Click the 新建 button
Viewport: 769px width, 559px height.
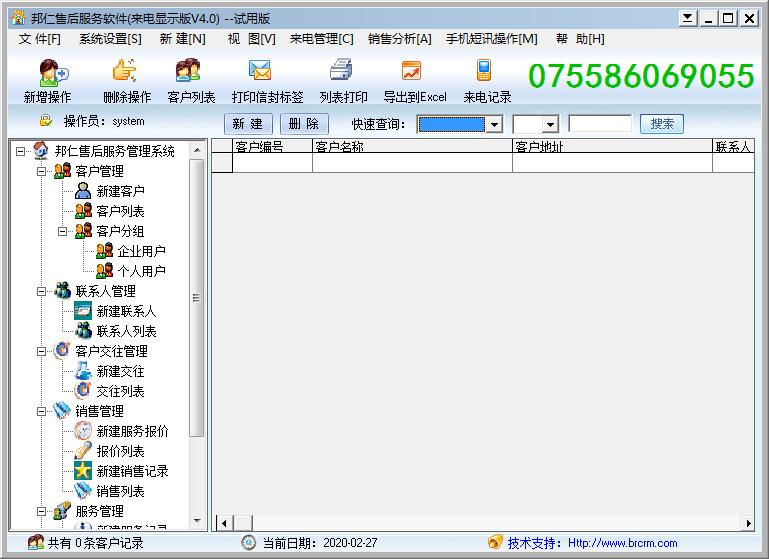click(x=248, y=124)
